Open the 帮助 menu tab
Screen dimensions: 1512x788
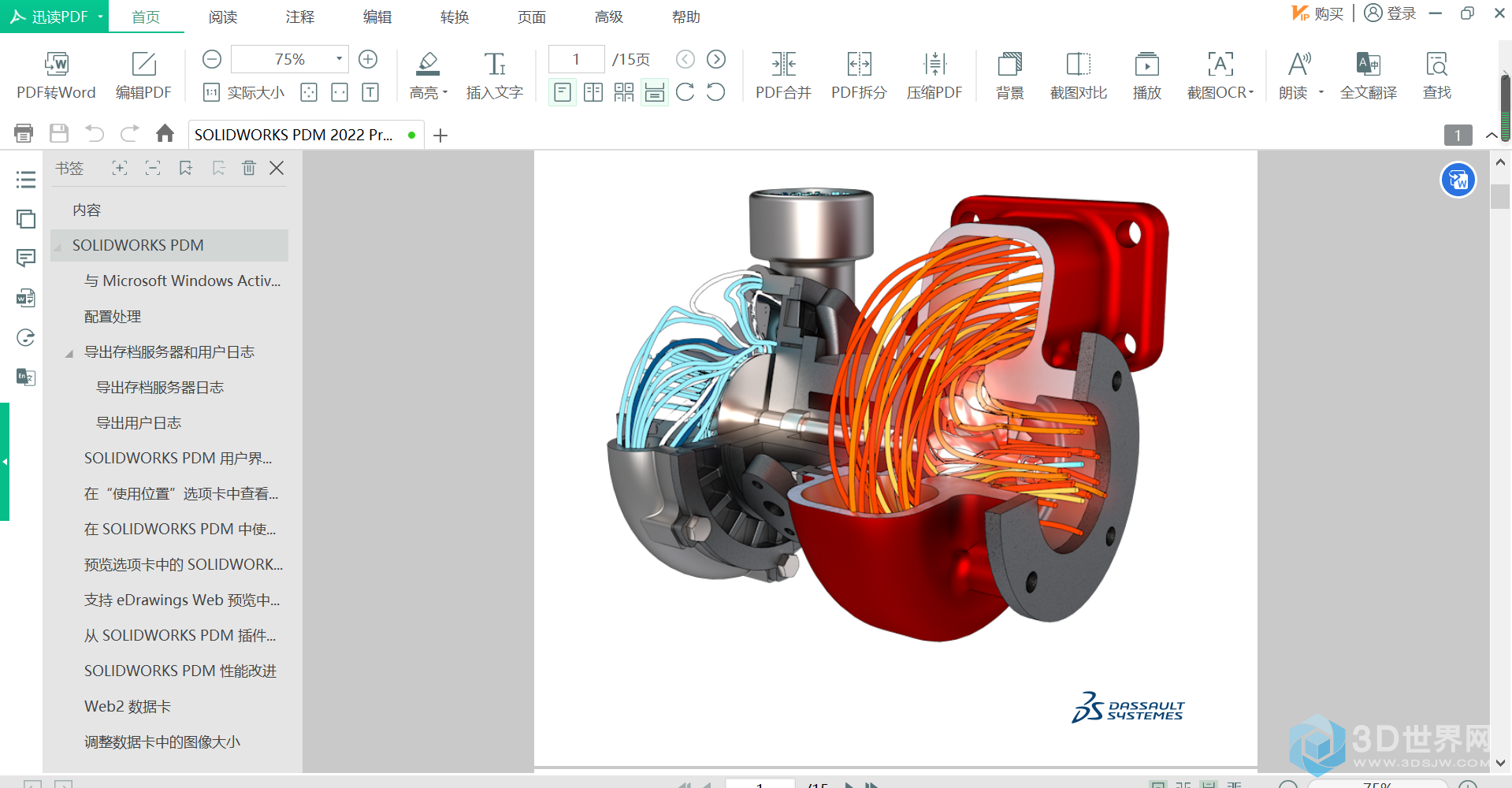coord(686,17)
